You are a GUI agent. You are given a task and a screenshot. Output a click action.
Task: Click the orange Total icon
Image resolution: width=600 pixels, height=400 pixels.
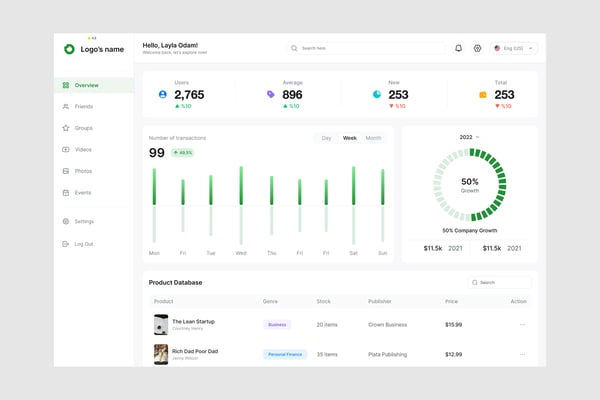(483, 95)
